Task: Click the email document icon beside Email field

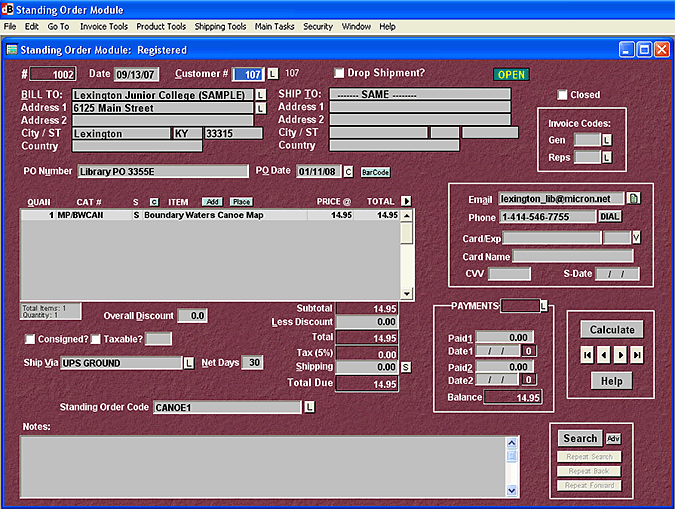Action: point(633,198)
